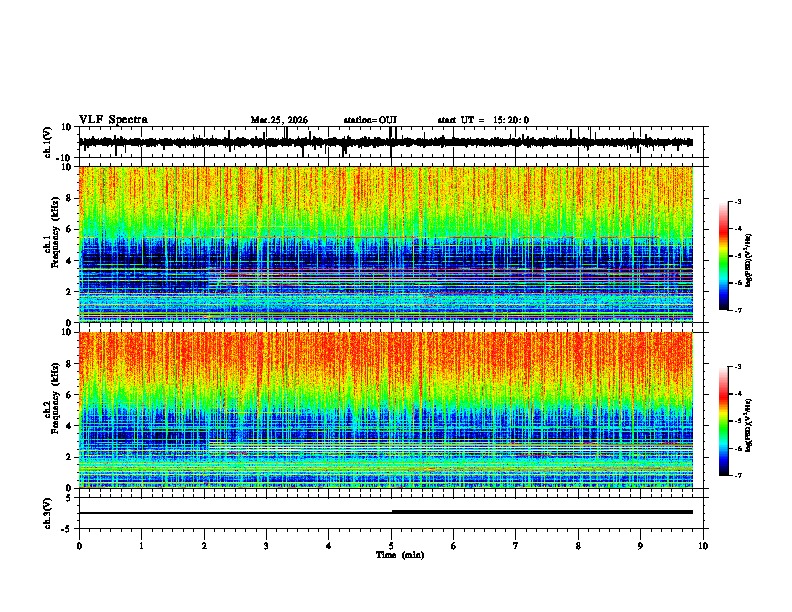
Task: Click the ch.2 "Frequency (kHz)" axis label
Action: pyautogui.click(x=56, y=398)
